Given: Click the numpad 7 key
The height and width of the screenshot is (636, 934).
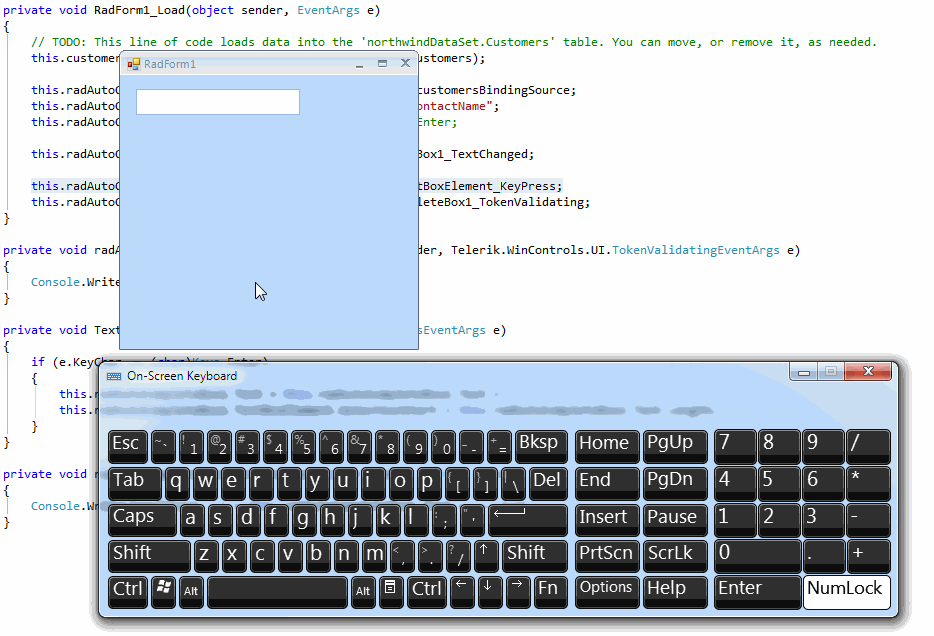Looking at the screenshot, I should pyautogui.click(x=735, y=446).
